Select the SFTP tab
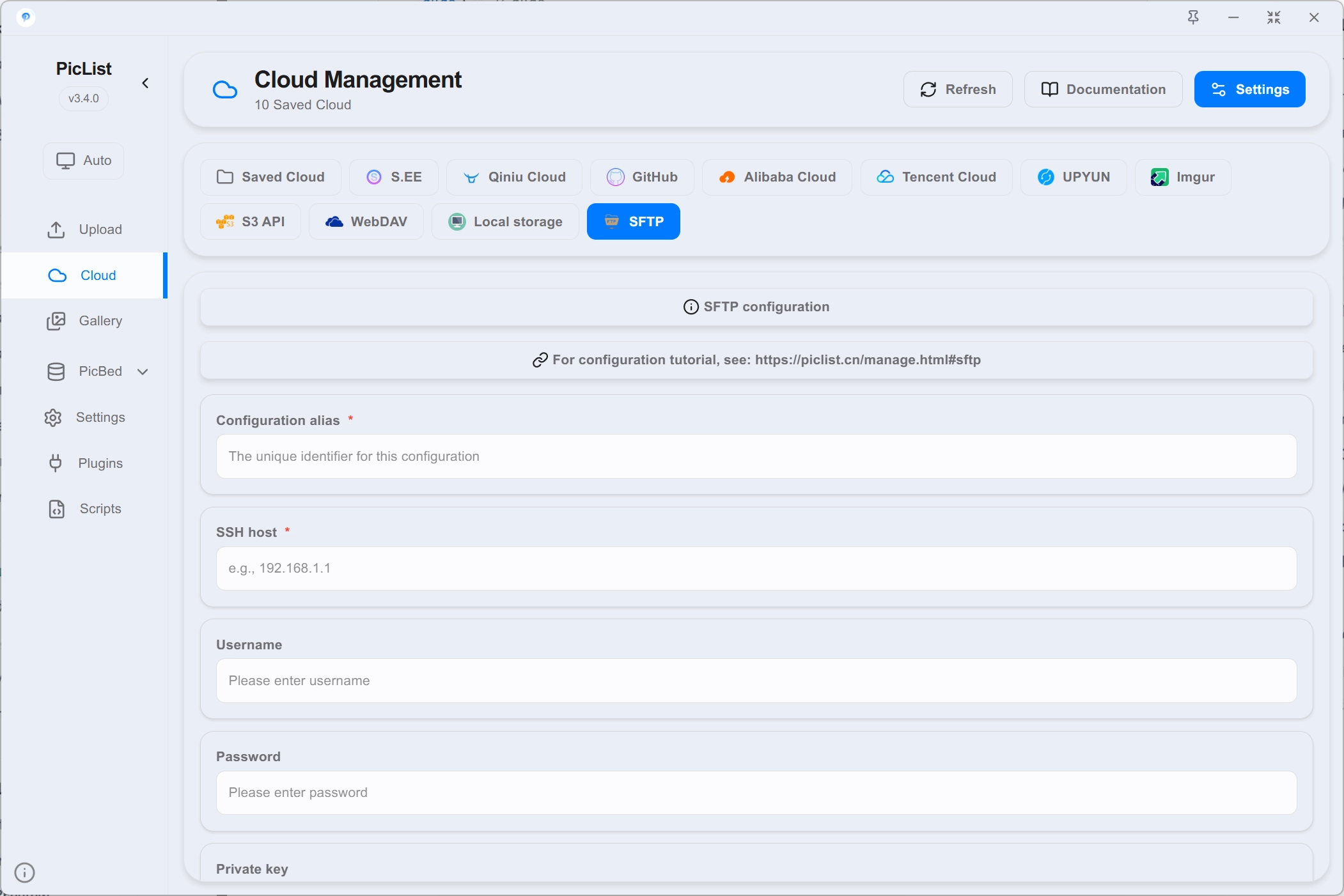Image resolution: width=1344 pixels, height=896 pixels. click(x=634, y=222)
